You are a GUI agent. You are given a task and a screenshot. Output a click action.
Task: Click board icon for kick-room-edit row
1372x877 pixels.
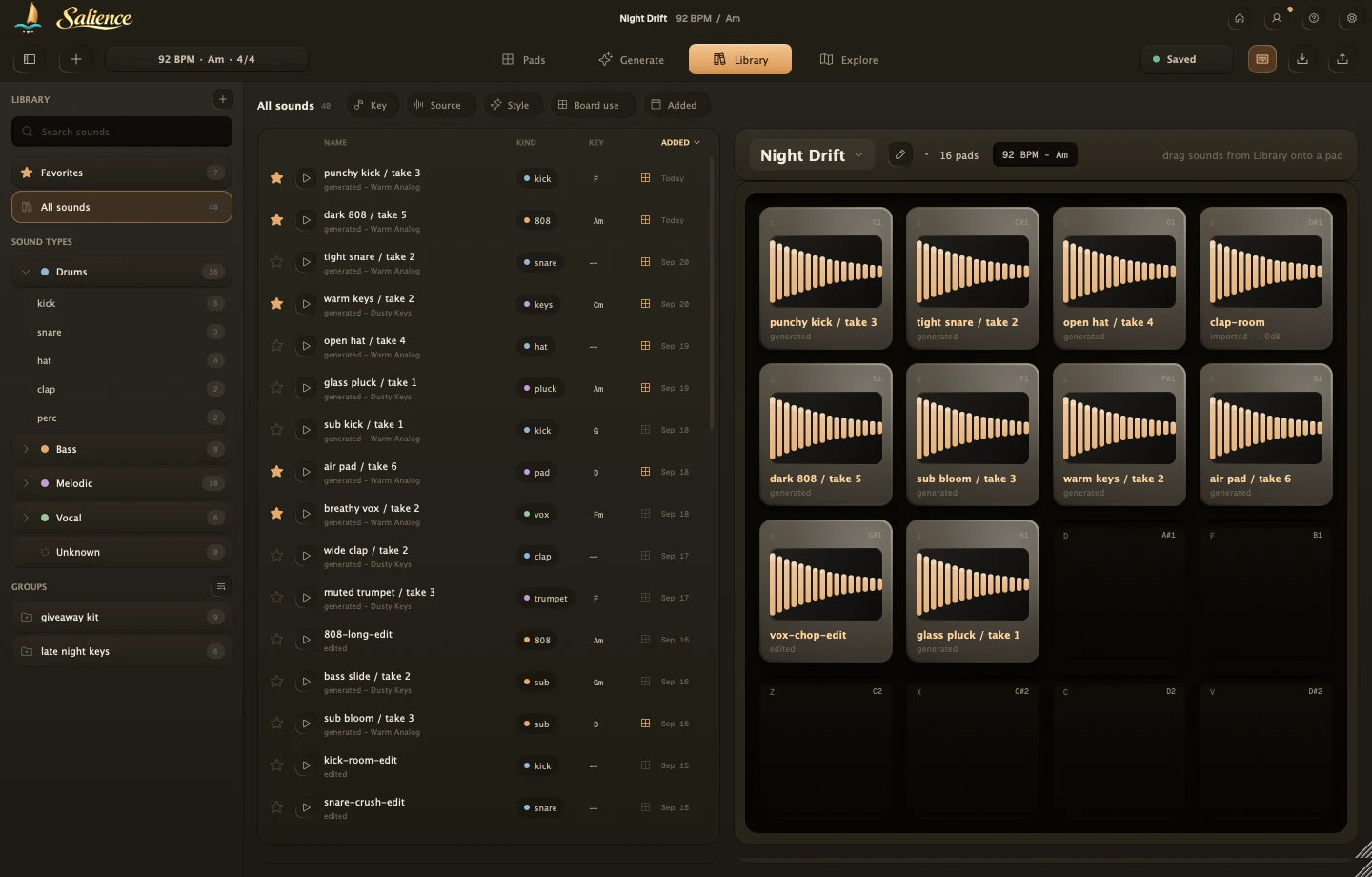click(645, 765)
